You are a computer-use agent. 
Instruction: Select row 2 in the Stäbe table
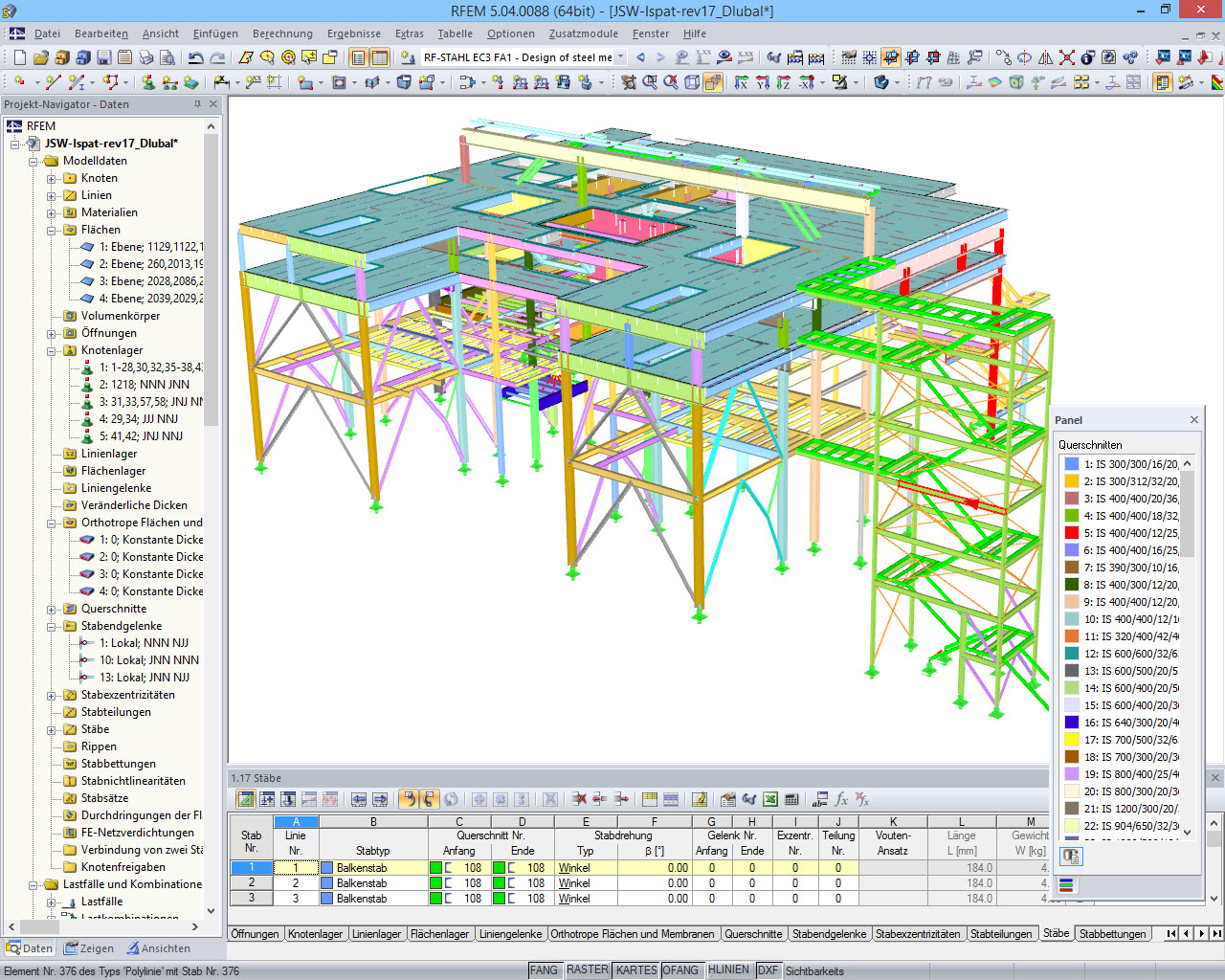[x=251, y=882]
